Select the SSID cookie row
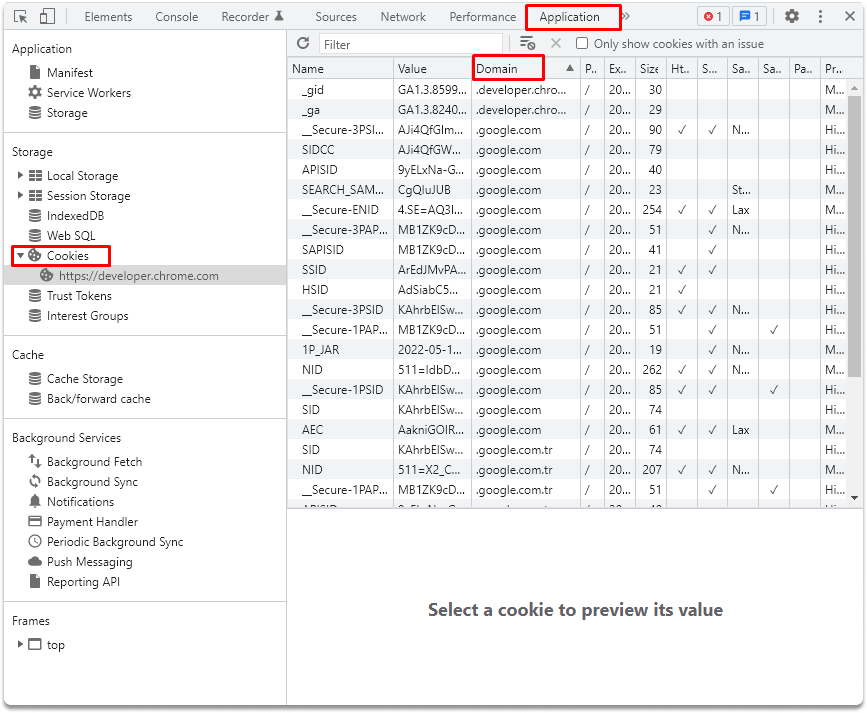 567,270
